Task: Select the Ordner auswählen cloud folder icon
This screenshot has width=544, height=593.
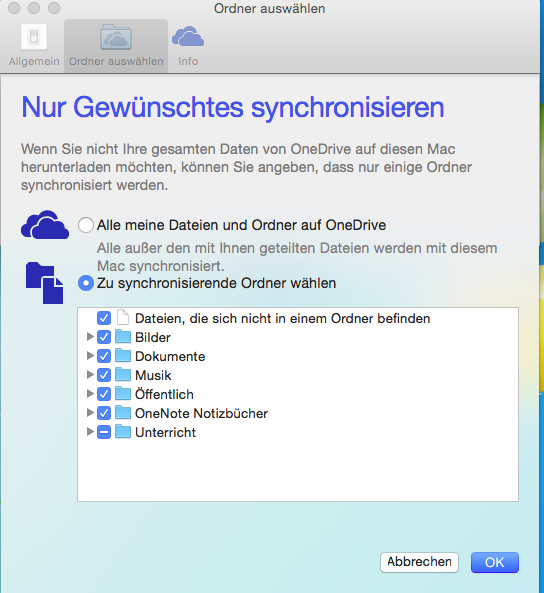Action: pos(116,37)
